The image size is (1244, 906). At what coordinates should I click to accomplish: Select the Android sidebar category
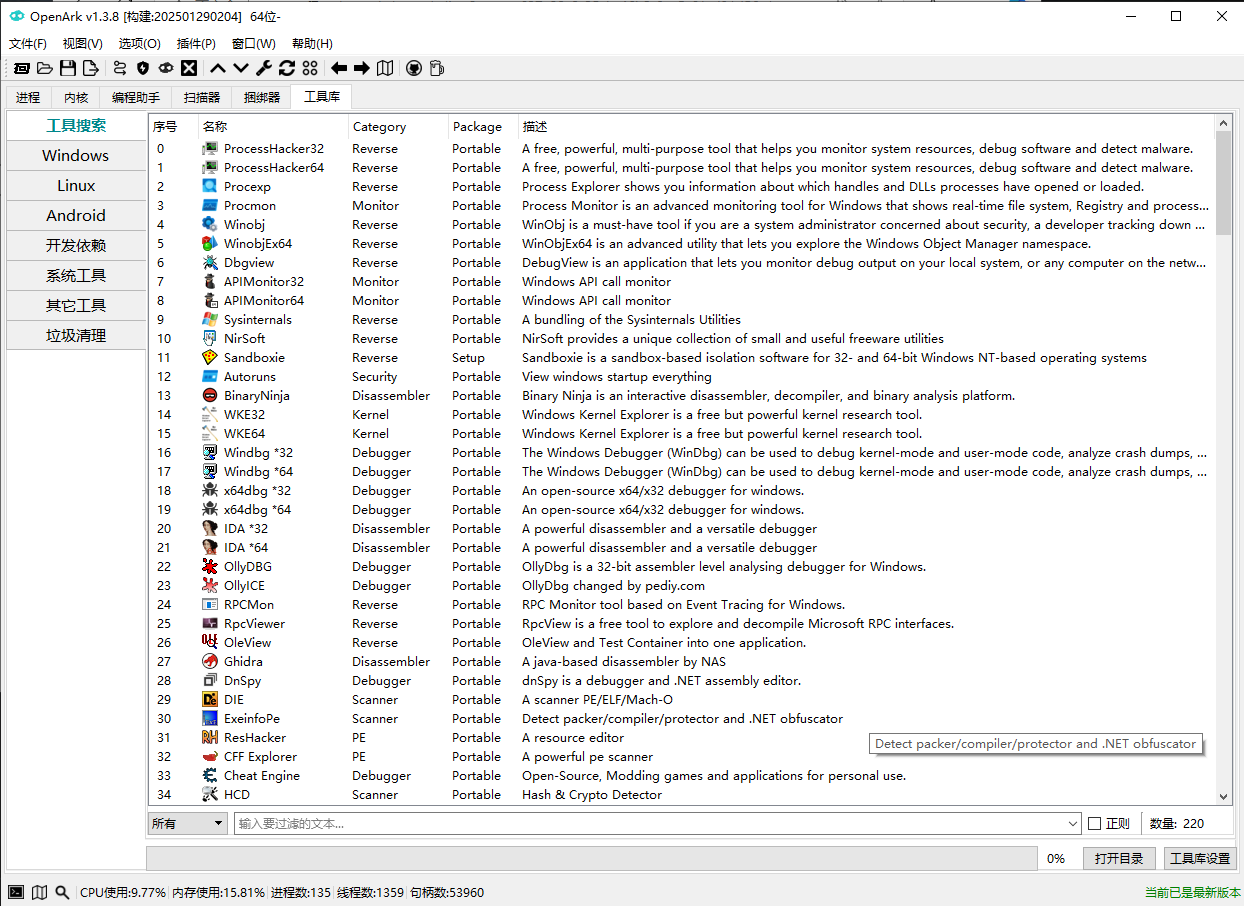point(76,215)
